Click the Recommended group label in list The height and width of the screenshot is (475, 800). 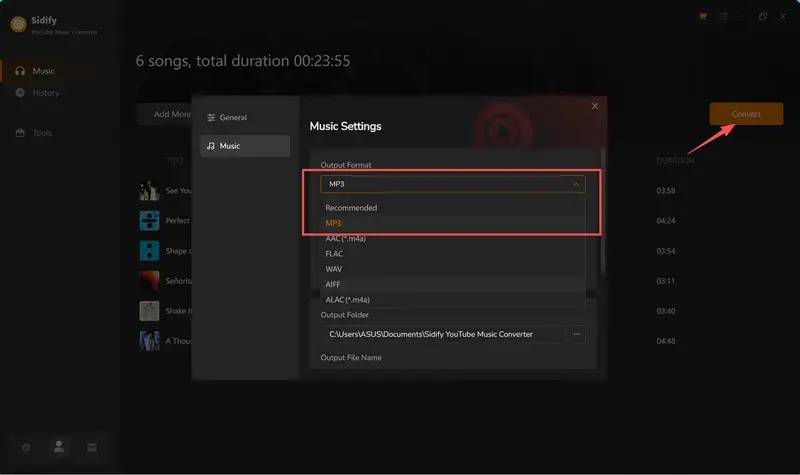(351, 208)
